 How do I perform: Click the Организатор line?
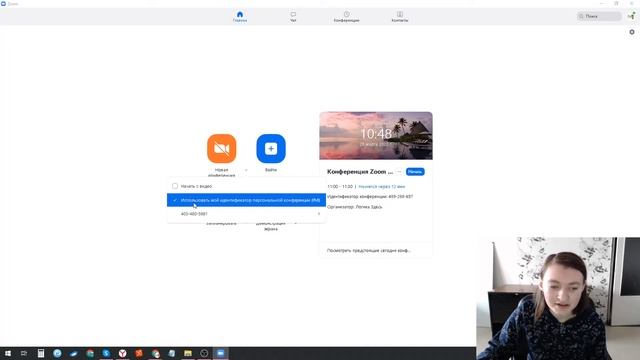coord(354,207)
